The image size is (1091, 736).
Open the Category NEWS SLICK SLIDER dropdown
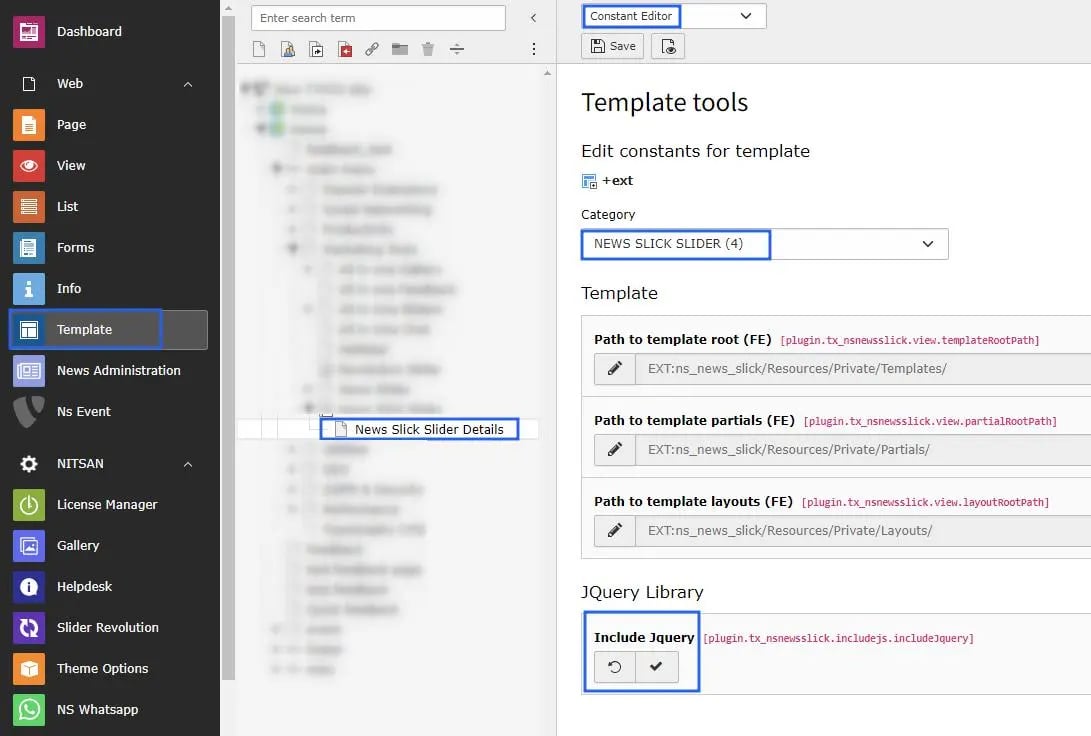764,244
